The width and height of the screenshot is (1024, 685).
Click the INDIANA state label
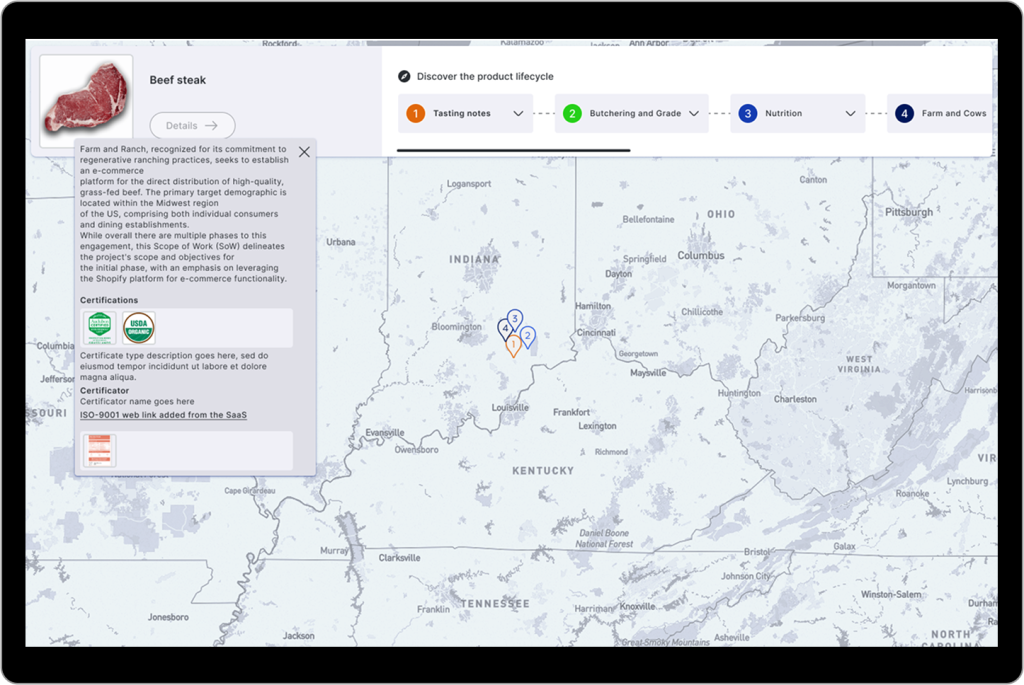pos(474,259)
